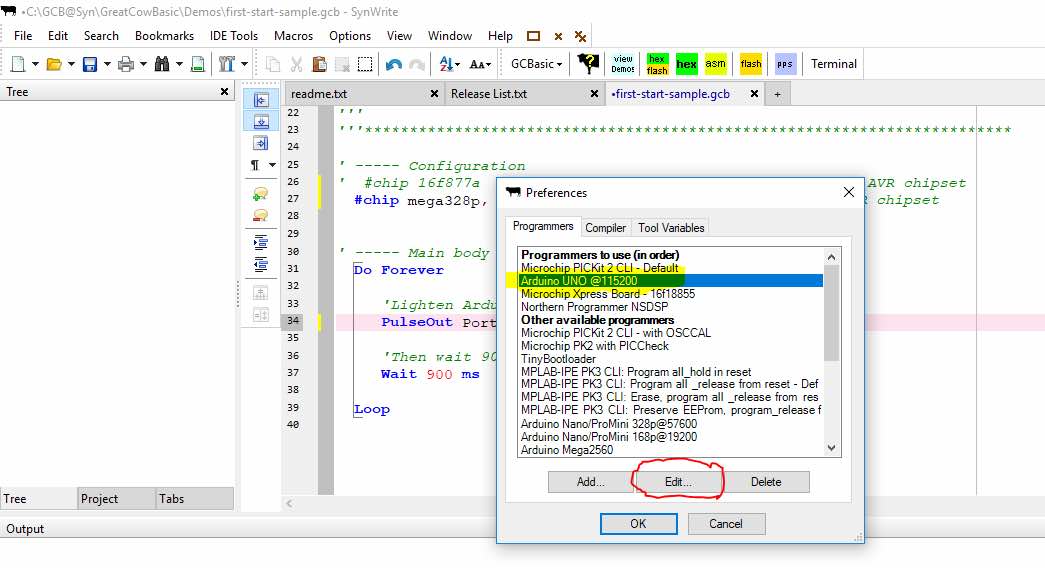Open the dropdown arrow beside Open folder
The height and width of the screenshot is (568, 1045).
pyautogui.click(x=71, y=64)
